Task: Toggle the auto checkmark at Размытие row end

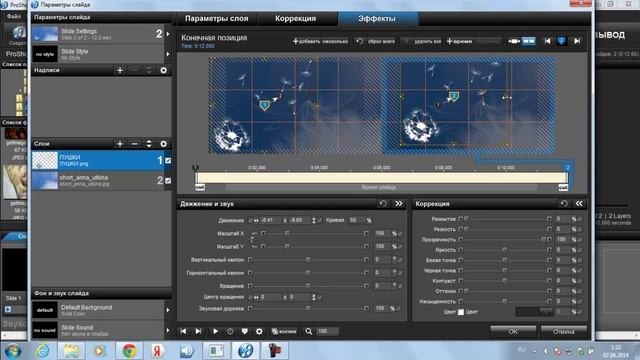Action: (580, 219)
